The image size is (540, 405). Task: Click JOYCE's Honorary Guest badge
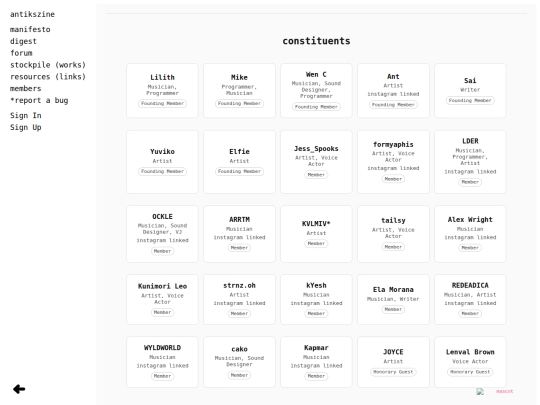pos(393,372)
